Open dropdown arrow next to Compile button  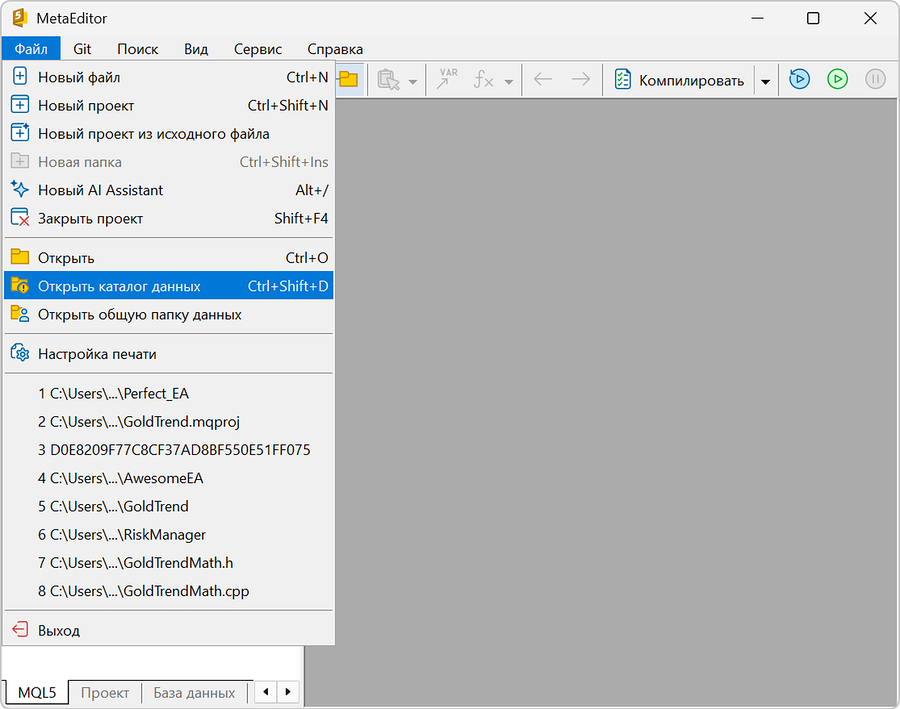tap(765, 82)
